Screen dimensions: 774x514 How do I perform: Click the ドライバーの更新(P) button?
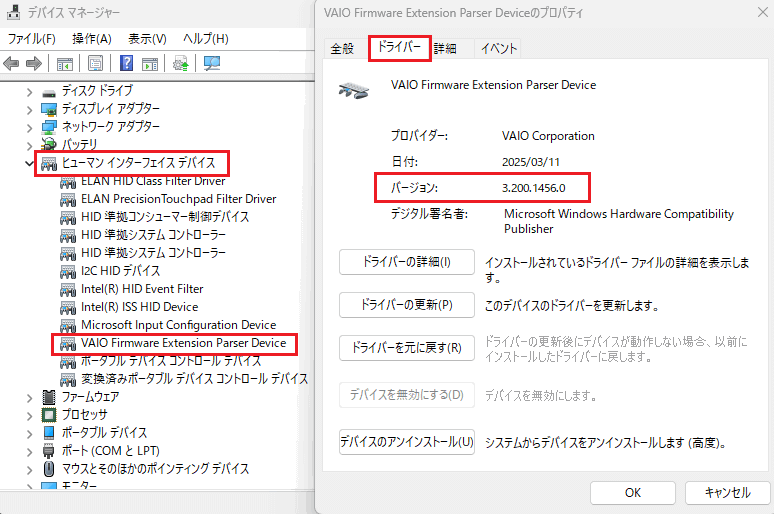tap(407, 305)
